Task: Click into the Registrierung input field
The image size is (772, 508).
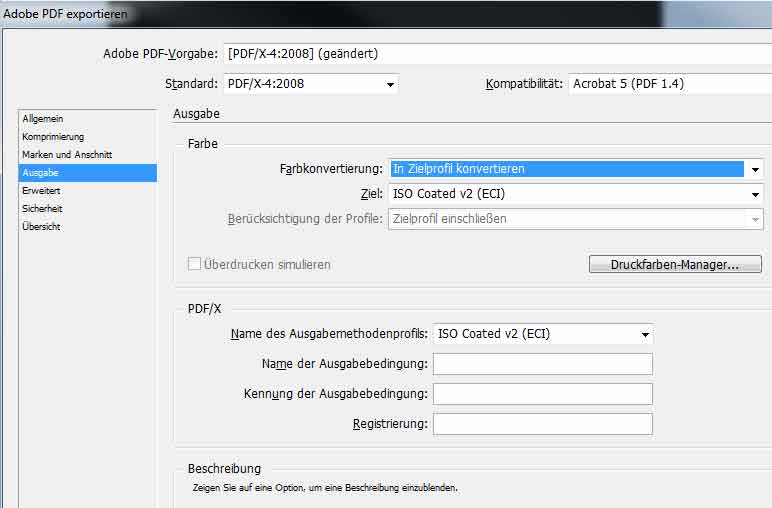Action: click(x=543, y=424)
